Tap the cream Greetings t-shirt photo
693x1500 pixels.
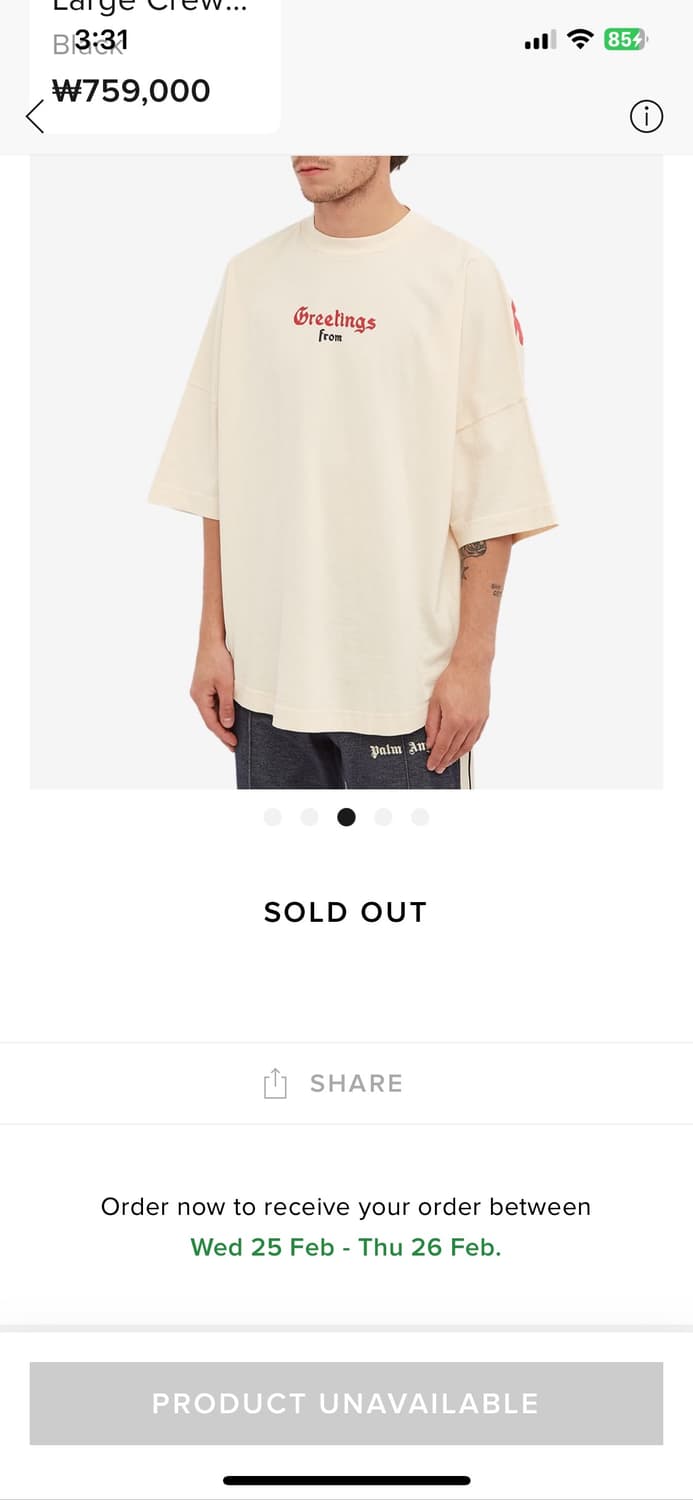point(346,472)
